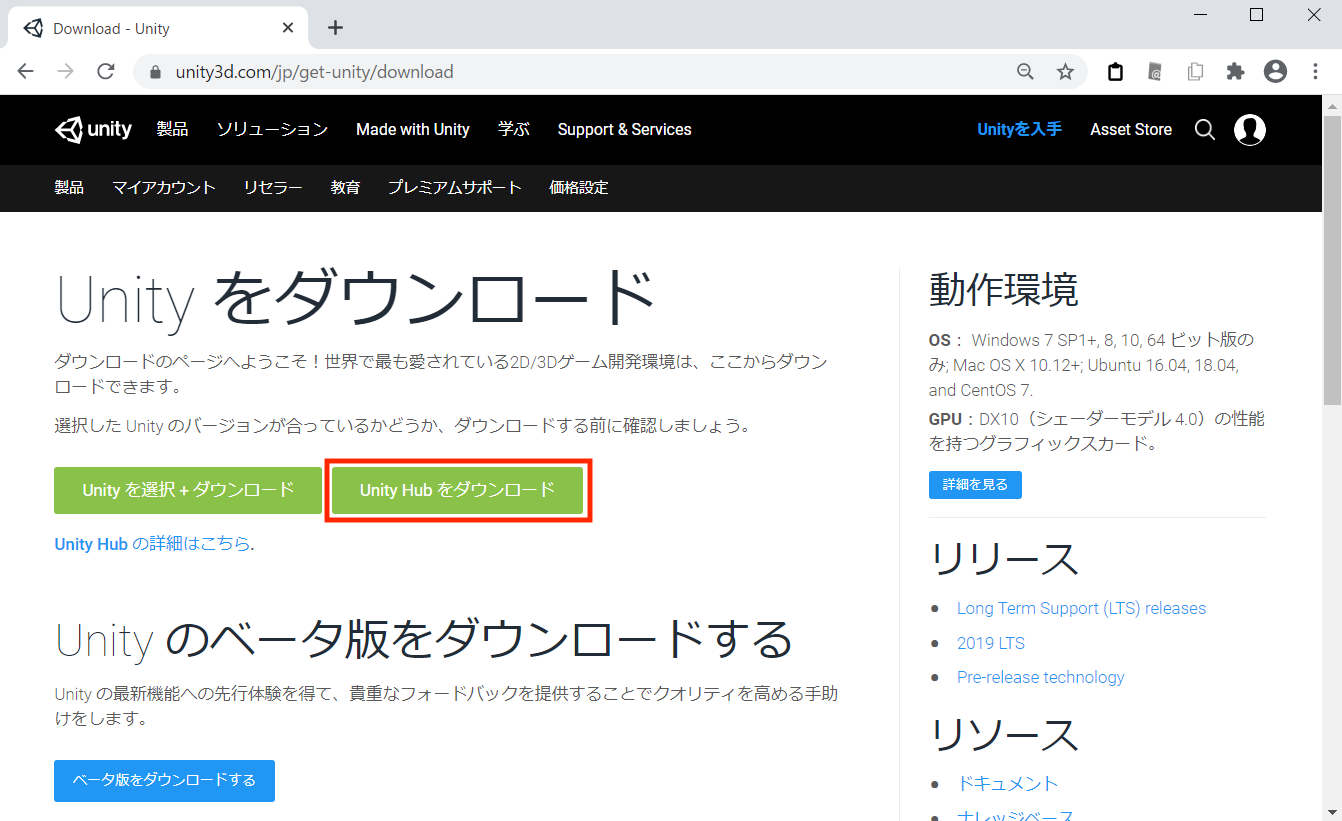Click the vertical page scrollbar
1342x821 pixels.
pyautogui.click(x=1332, y=300)
